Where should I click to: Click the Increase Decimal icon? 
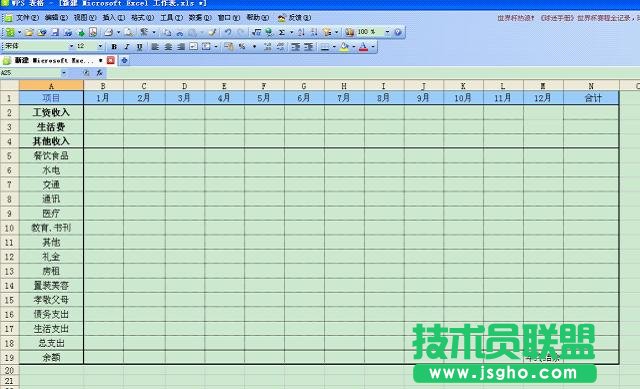click(x=267, y=47)
